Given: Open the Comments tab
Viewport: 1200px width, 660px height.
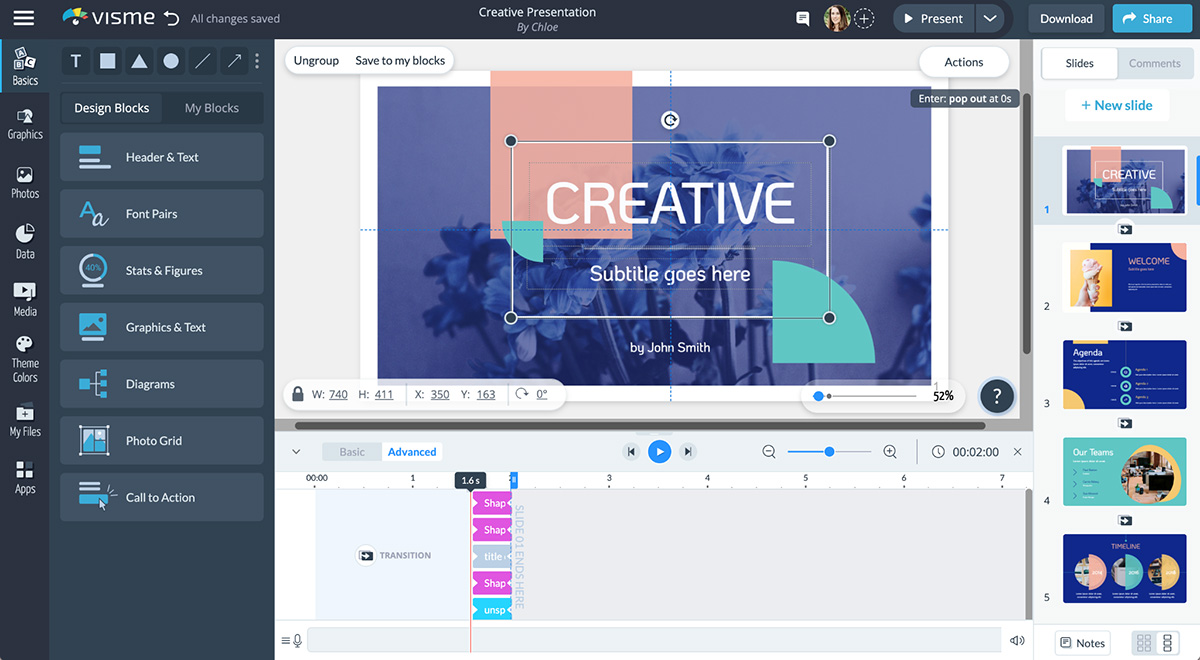Looking at the screenshot, I should tap(1155, 63).
